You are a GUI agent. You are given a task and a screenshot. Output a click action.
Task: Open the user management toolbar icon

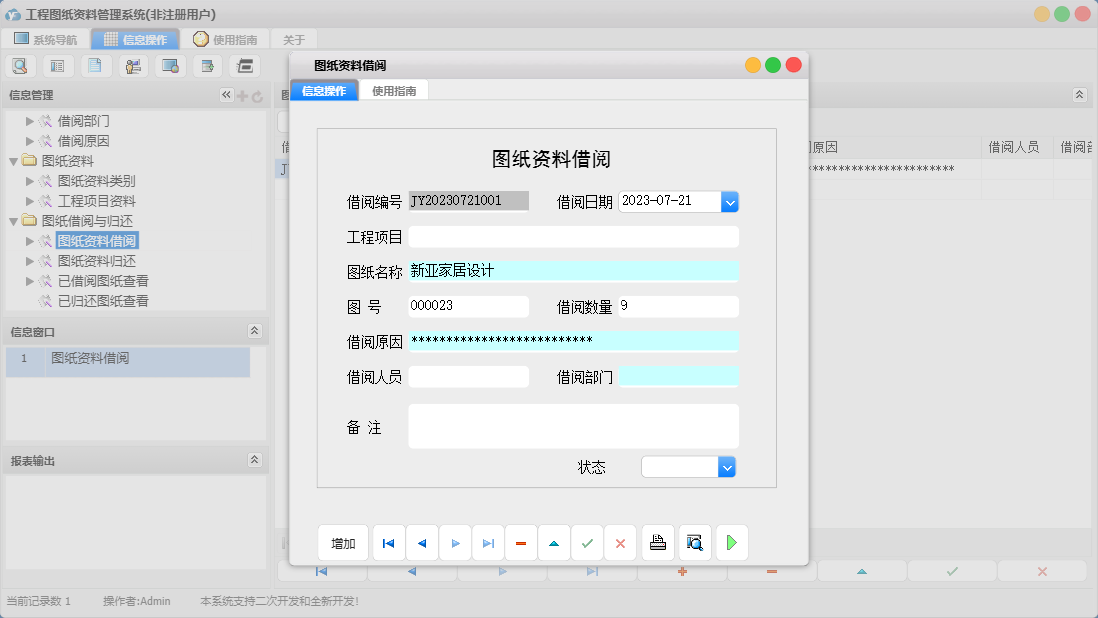click(130, 65)
